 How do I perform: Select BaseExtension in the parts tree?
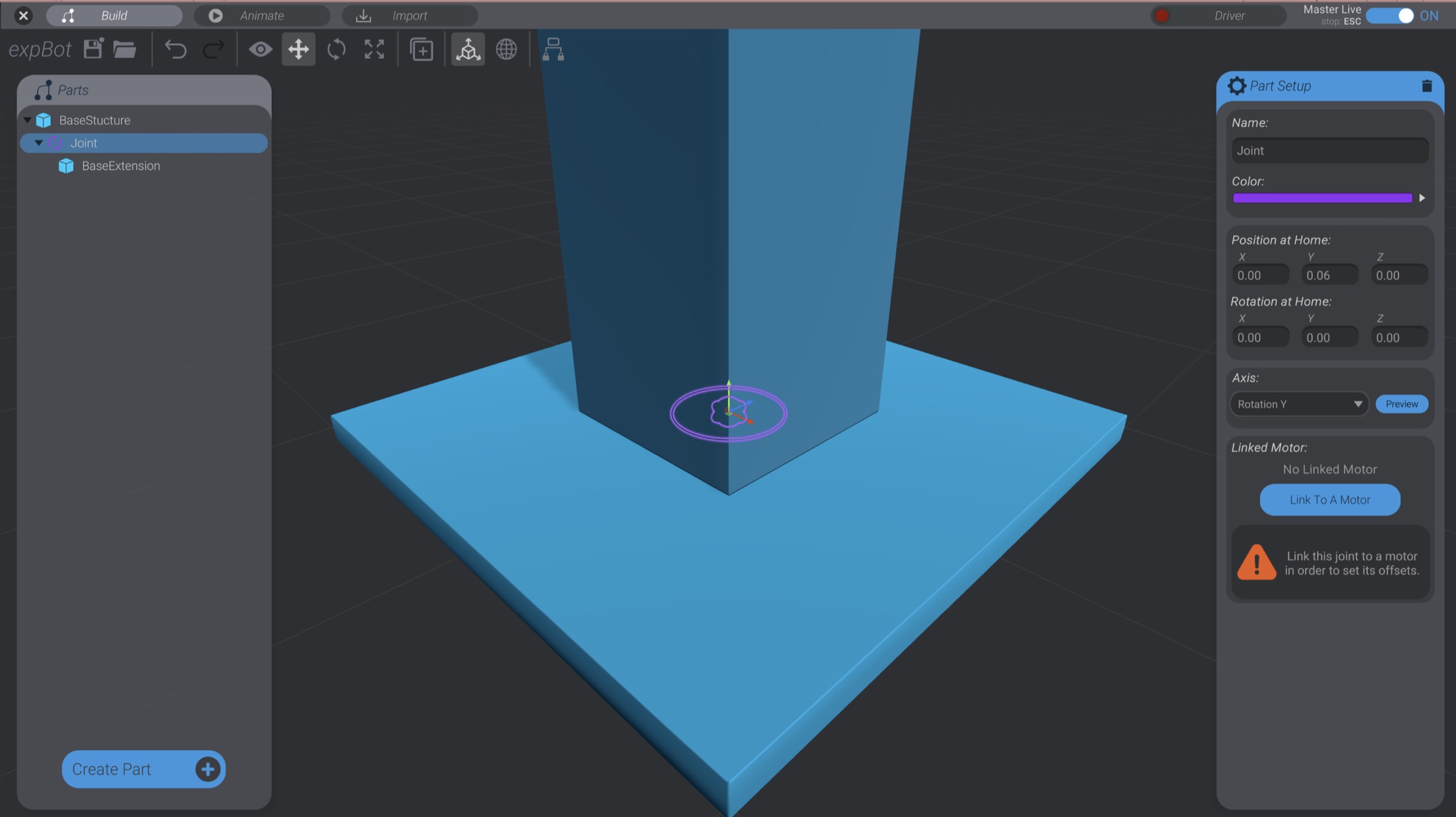click(x=144, y=166)
